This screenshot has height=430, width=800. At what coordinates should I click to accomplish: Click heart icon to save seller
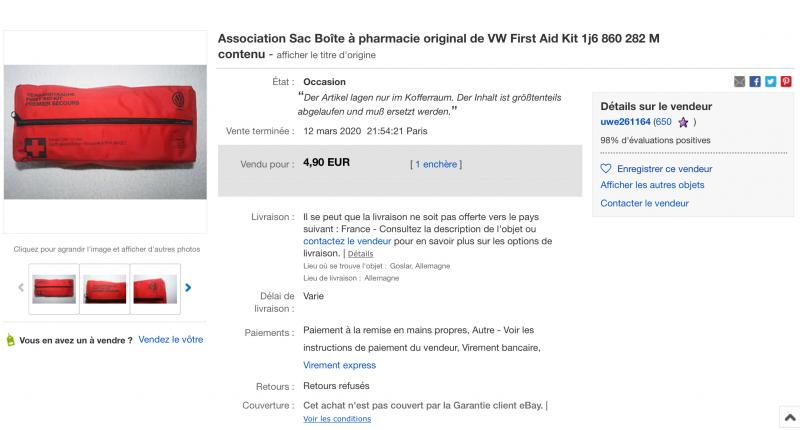(x=606, y=168)
